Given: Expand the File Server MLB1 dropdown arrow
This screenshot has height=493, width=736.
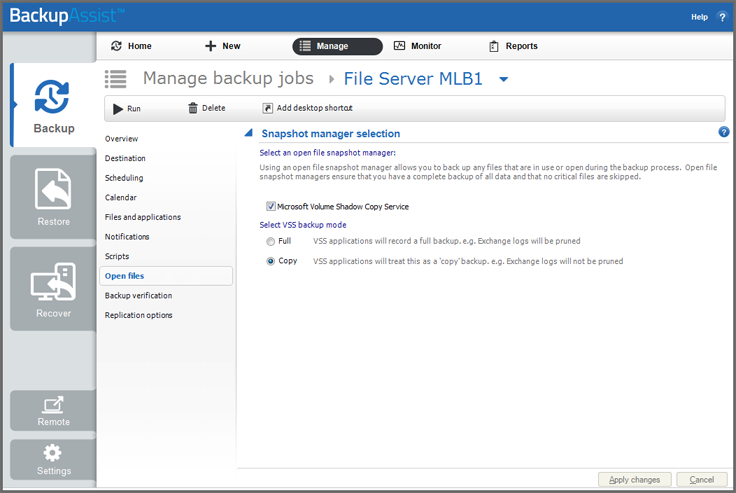Looking at the screenshot, I should (x=503, y=79).
